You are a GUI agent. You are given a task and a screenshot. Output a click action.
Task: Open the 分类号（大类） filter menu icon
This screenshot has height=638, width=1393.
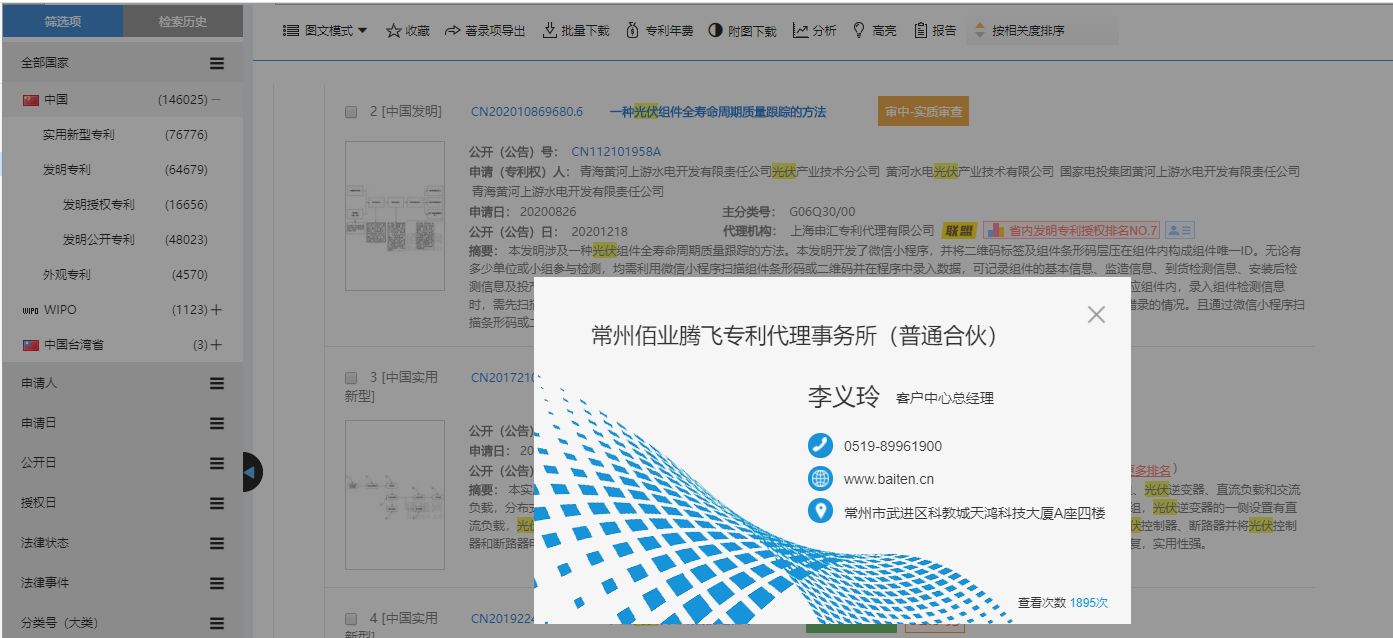click(217, 623)
